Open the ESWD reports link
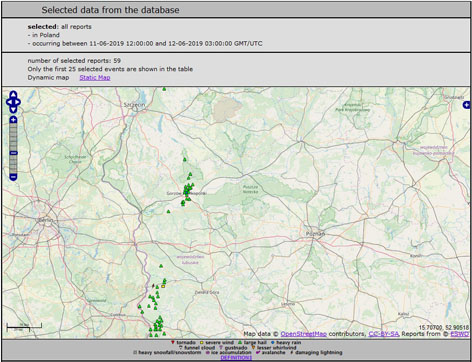 459,334
